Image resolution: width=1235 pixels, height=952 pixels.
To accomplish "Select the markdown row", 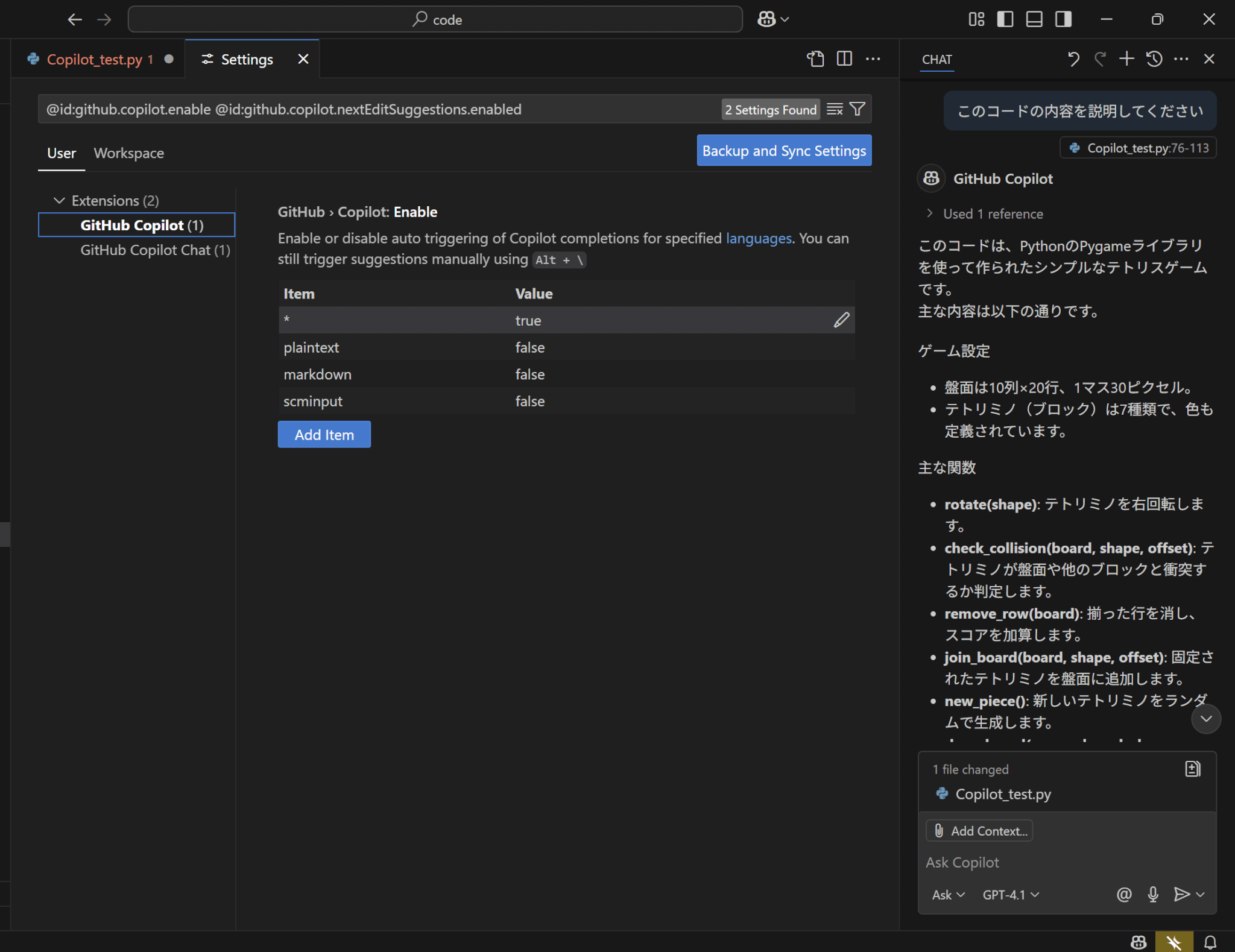I will click(566, 374).
